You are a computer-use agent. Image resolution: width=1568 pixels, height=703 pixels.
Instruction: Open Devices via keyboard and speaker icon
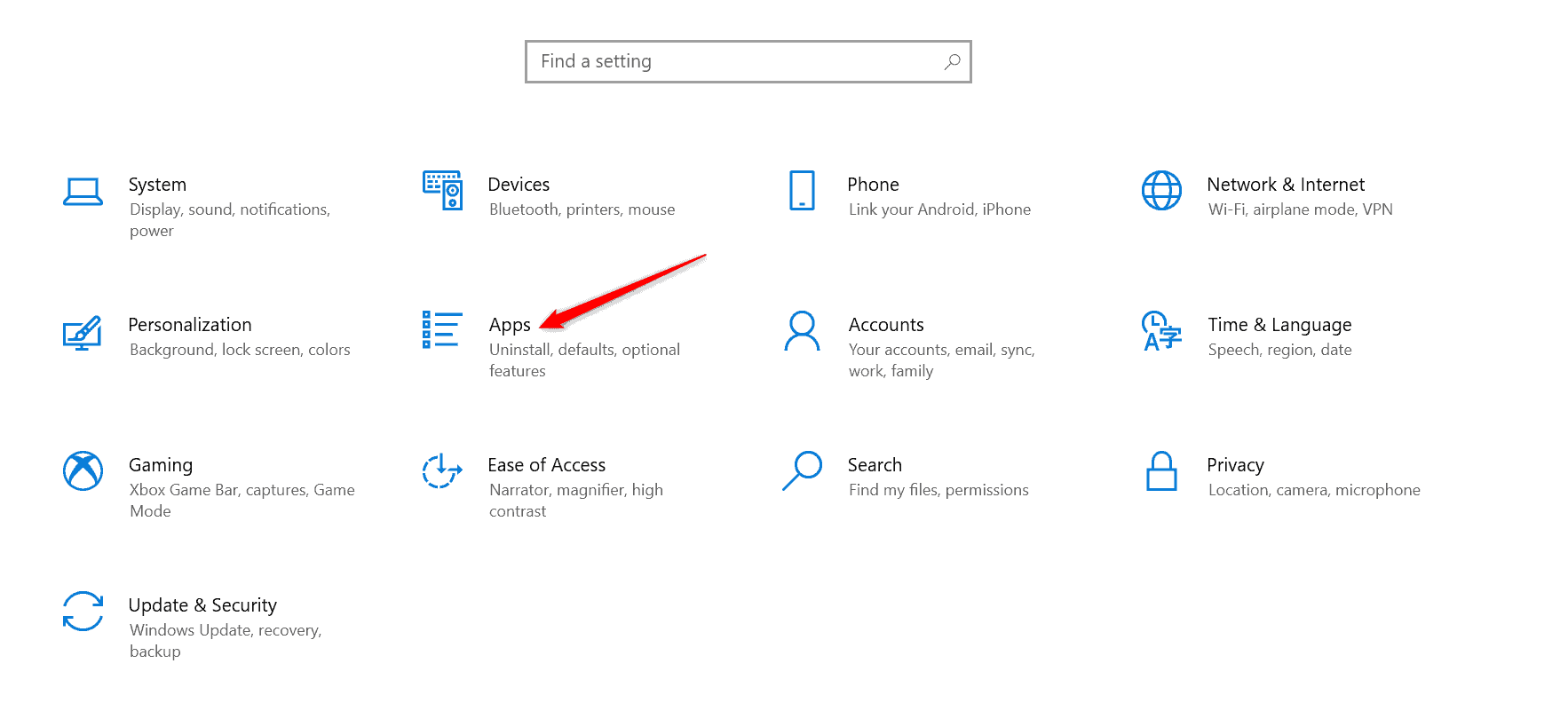pos(442,190)
